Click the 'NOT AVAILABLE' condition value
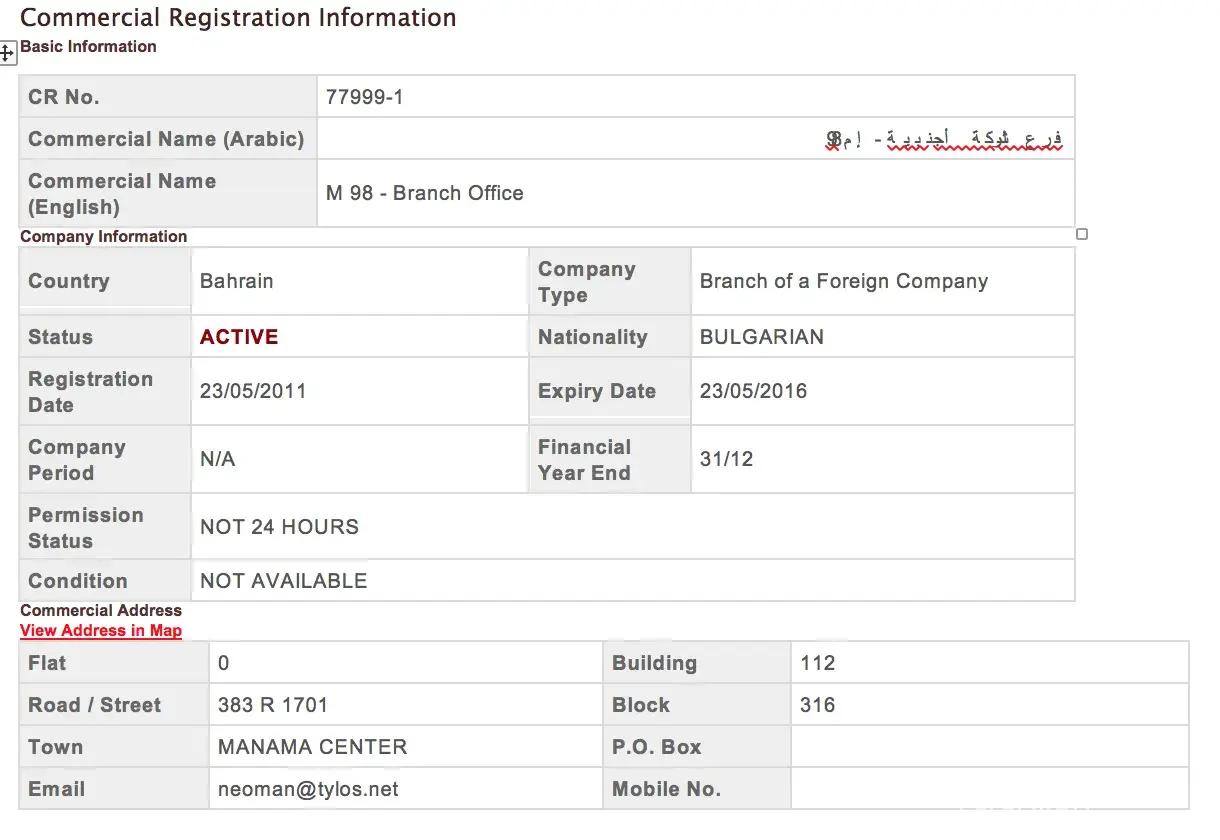Screen dimensions: 1220x840 point(283,581)
